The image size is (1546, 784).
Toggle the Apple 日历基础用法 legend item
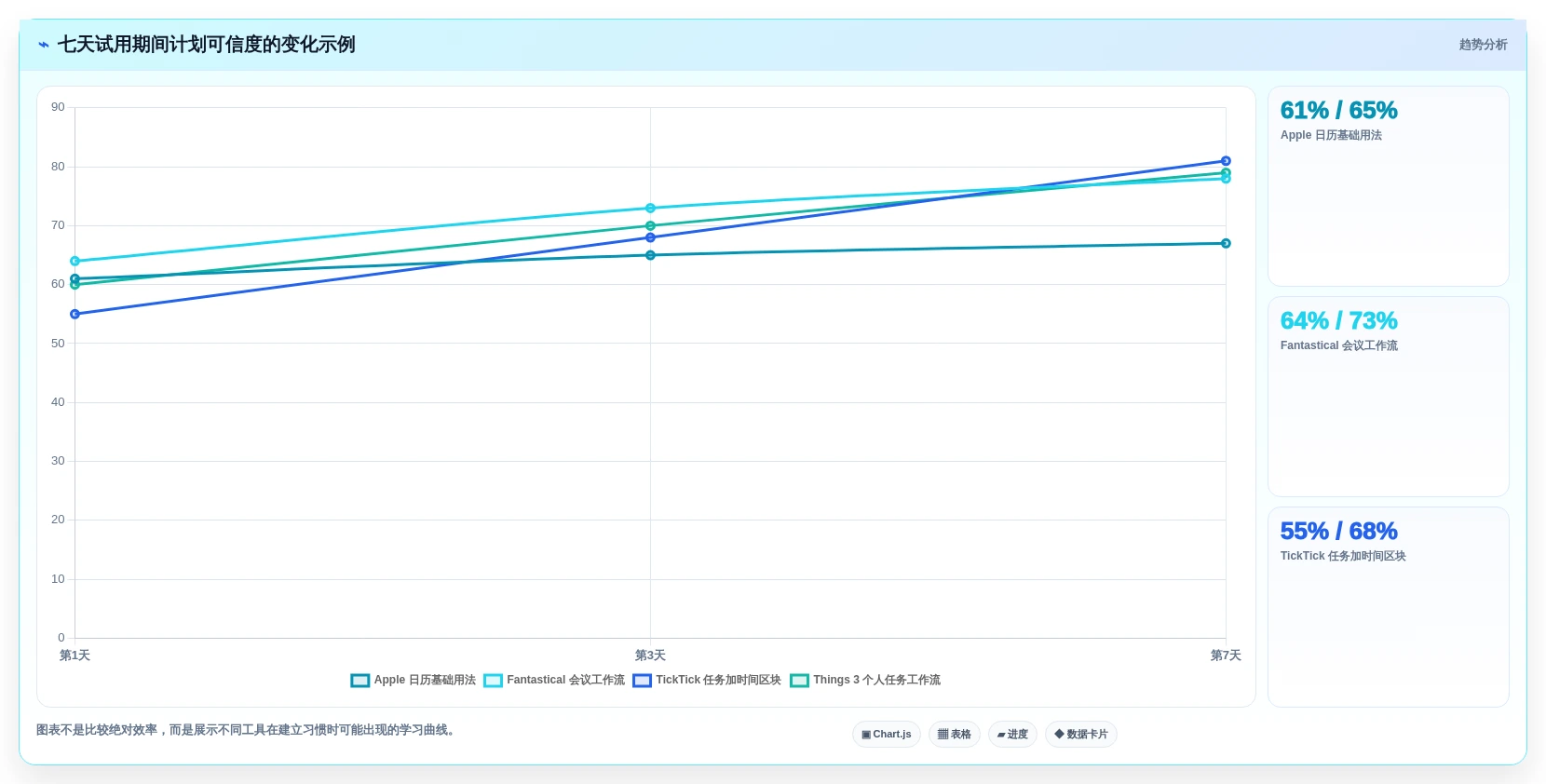[x=413, y=680]
